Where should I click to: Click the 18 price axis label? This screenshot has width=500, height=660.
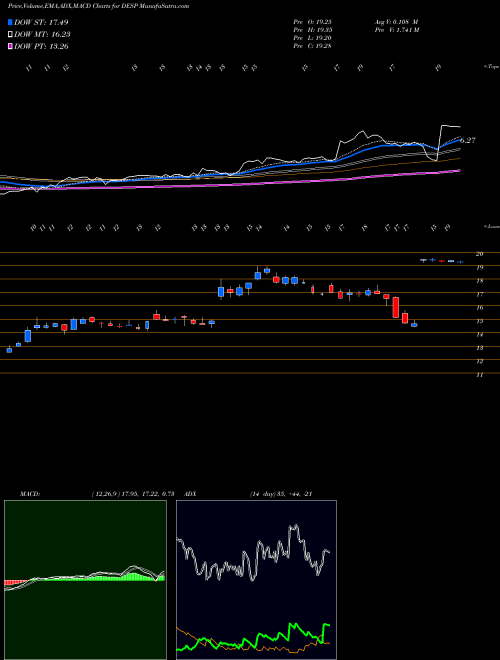pyautogui.click(x=479, y=281)
